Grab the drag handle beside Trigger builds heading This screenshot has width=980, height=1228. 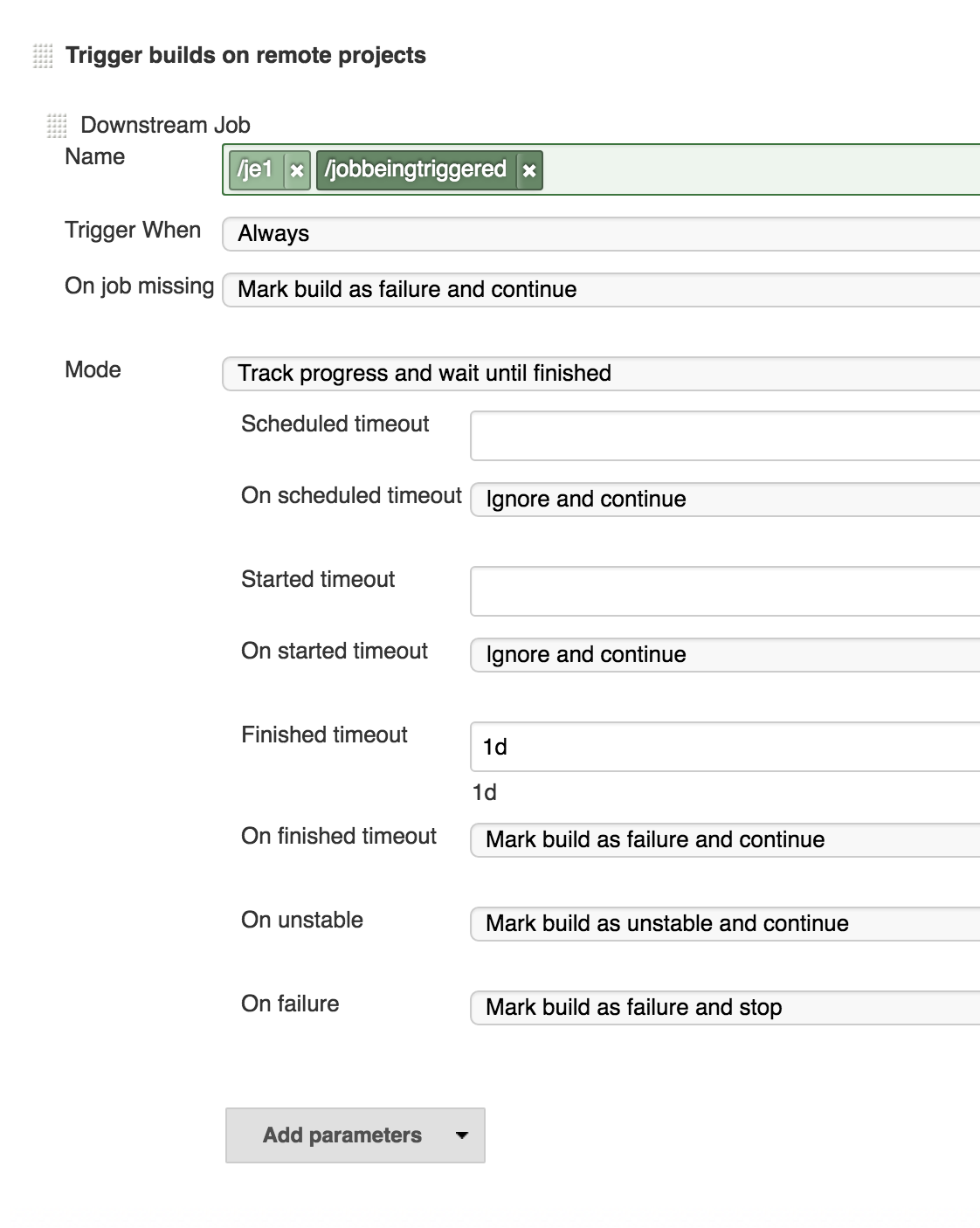point(43,56)
